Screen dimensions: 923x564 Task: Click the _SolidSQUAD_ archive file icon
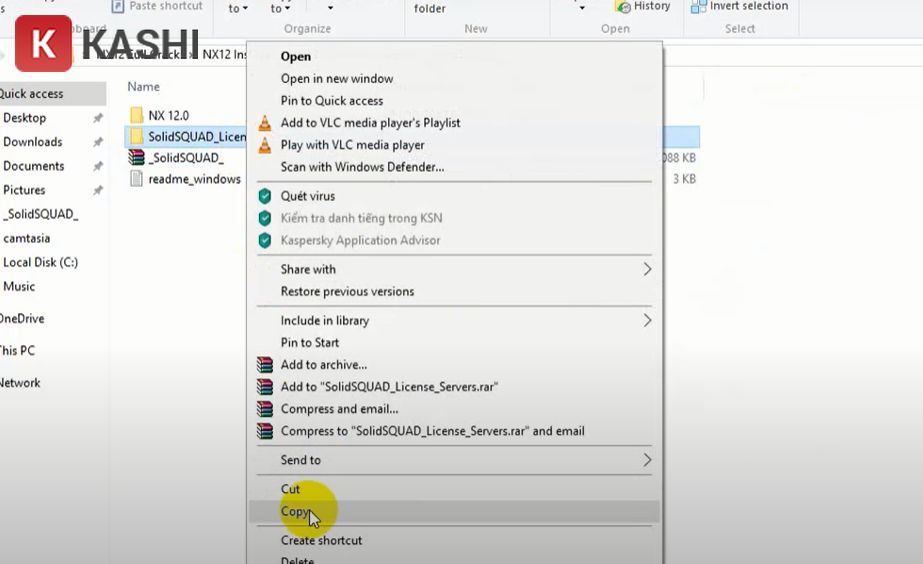pos(137,158)
